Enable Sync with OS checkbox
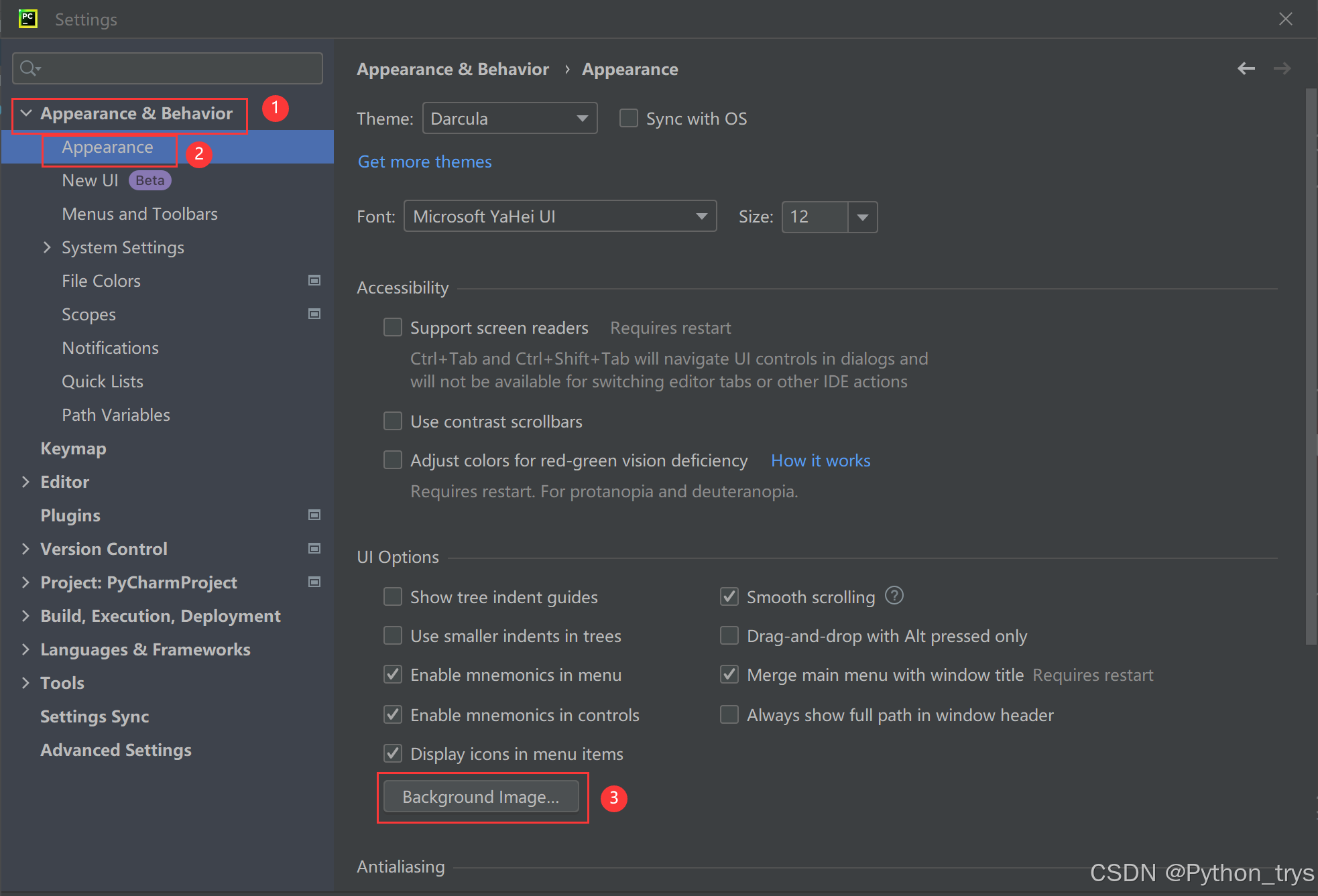This screenshot has width=1318, height=896. 628,119
